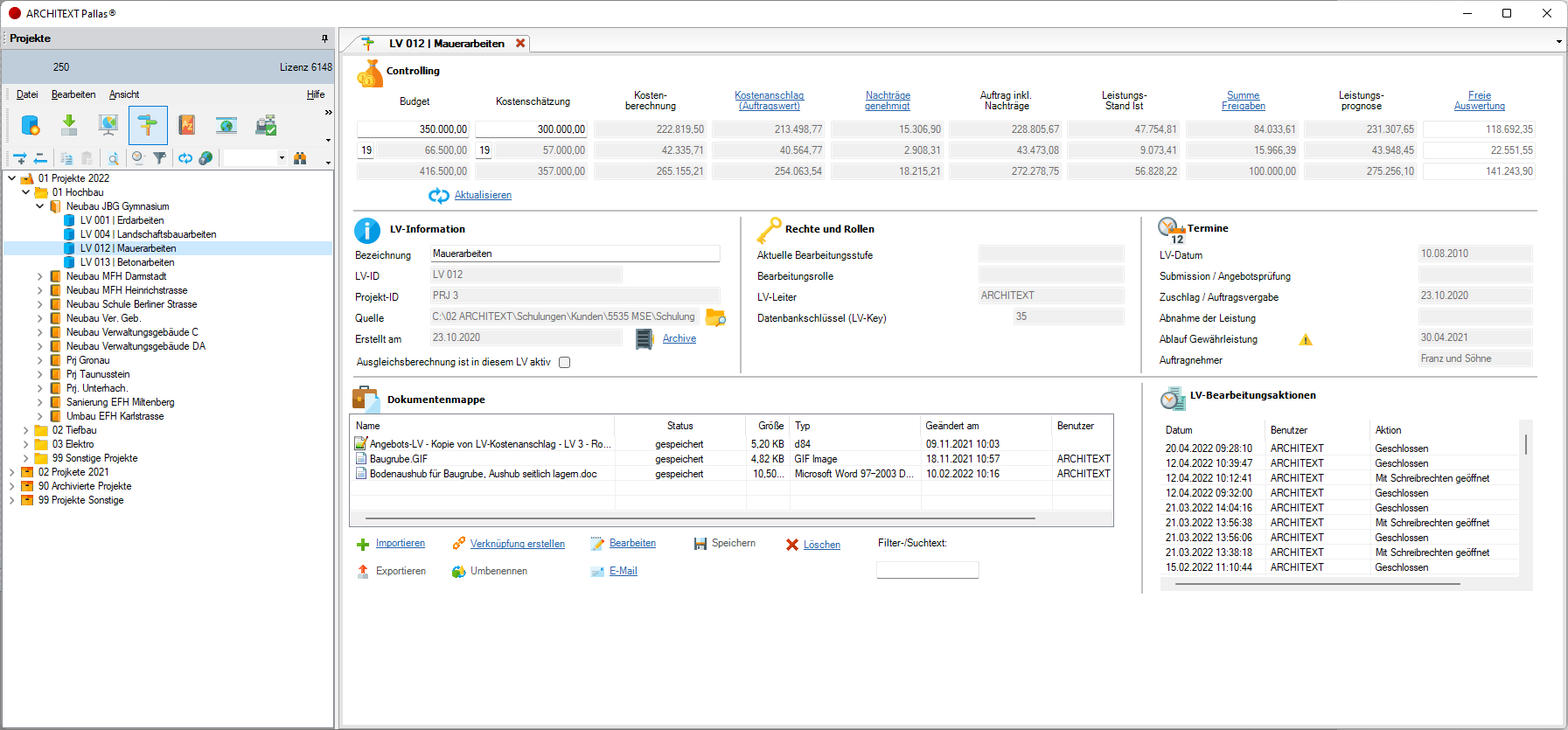This screenshot has width=1568, height=730.
Task: Open the Archive link
Action: pyautogui.click(x=679, y=338)
